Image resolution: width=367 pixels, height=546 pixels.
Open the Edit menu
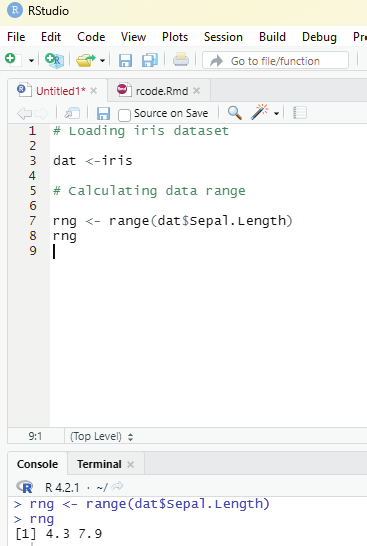coord(51,37)
